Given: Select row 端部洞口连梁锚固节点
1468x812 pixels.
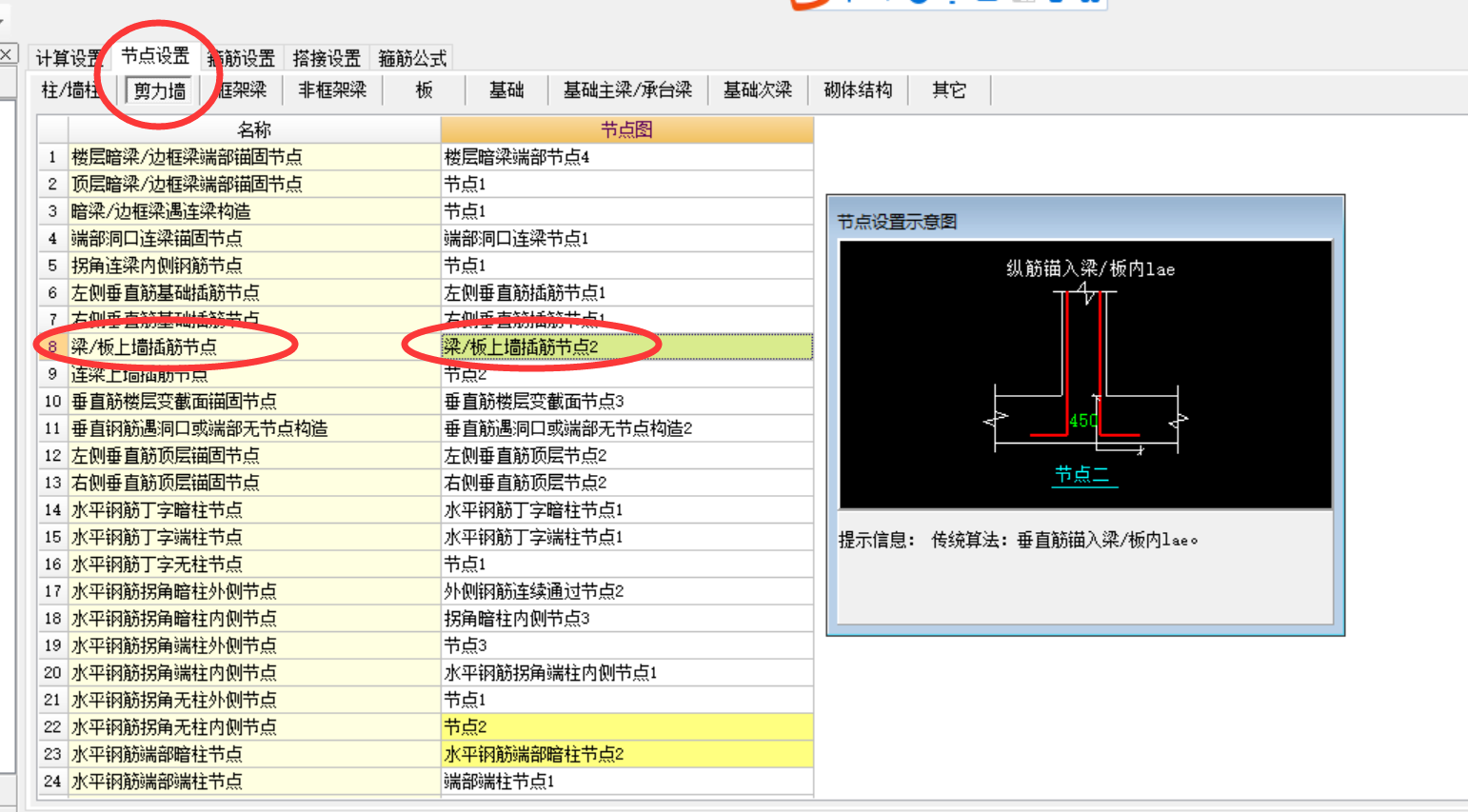Looking at the screenshot, I should [254, 238].
